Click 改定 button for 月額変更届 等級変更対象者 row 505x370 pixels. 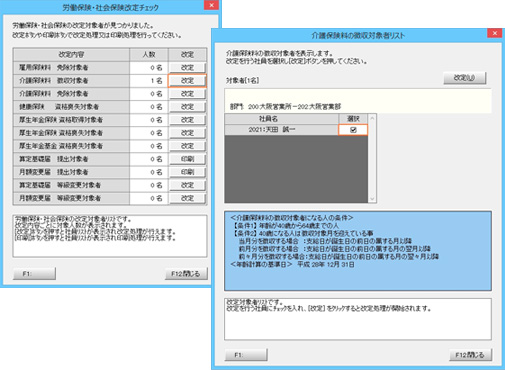click(x=187, y=198)
